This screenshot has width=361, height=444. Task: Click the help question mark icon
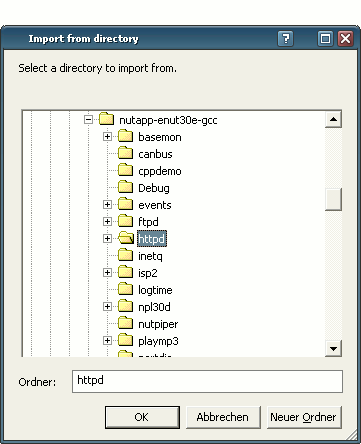(286, 39)
